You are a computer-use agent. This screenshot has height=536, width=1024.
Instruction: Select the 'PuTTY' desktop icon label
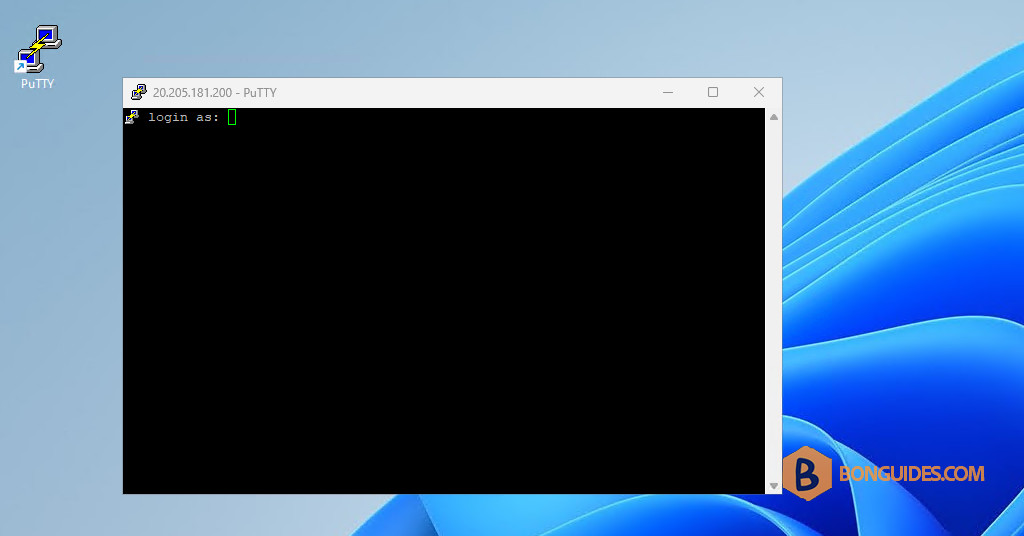pyautogui.click(x=37, y=84)
